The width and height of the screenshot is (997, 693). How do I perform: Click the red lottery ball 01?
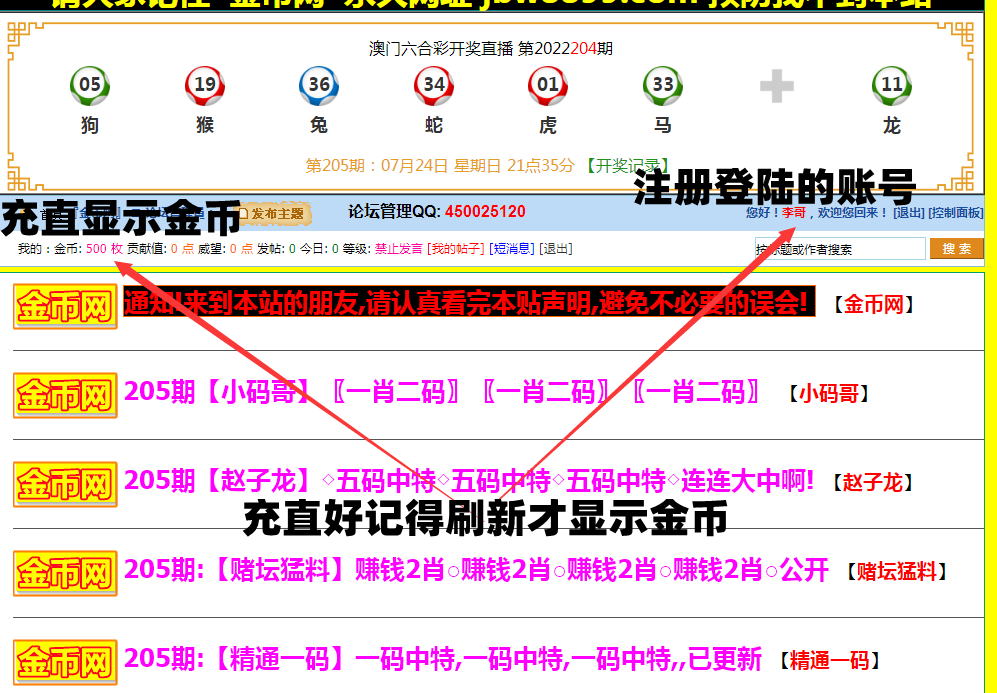548,86
